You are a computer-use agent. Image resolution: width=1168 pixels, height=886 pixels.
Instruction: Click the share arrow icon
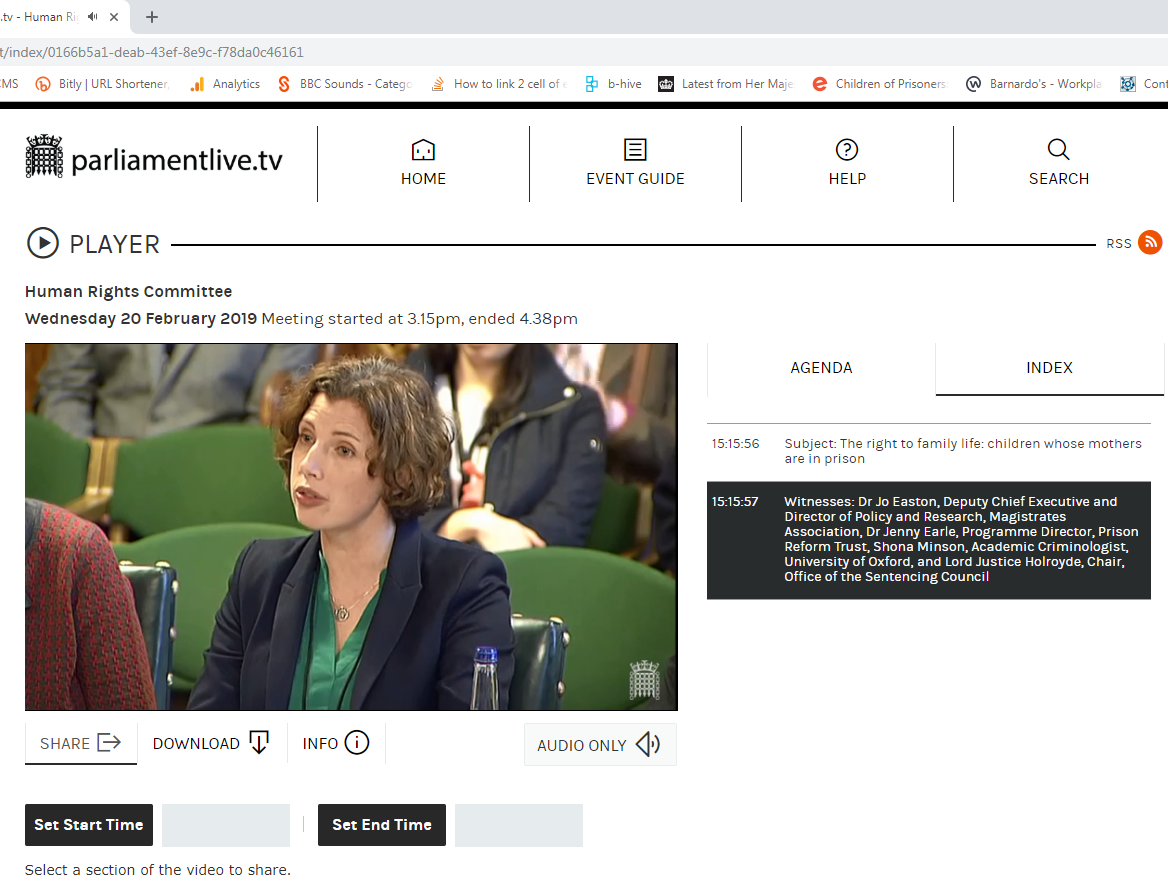pyautogui.click(x=109, y=742)
